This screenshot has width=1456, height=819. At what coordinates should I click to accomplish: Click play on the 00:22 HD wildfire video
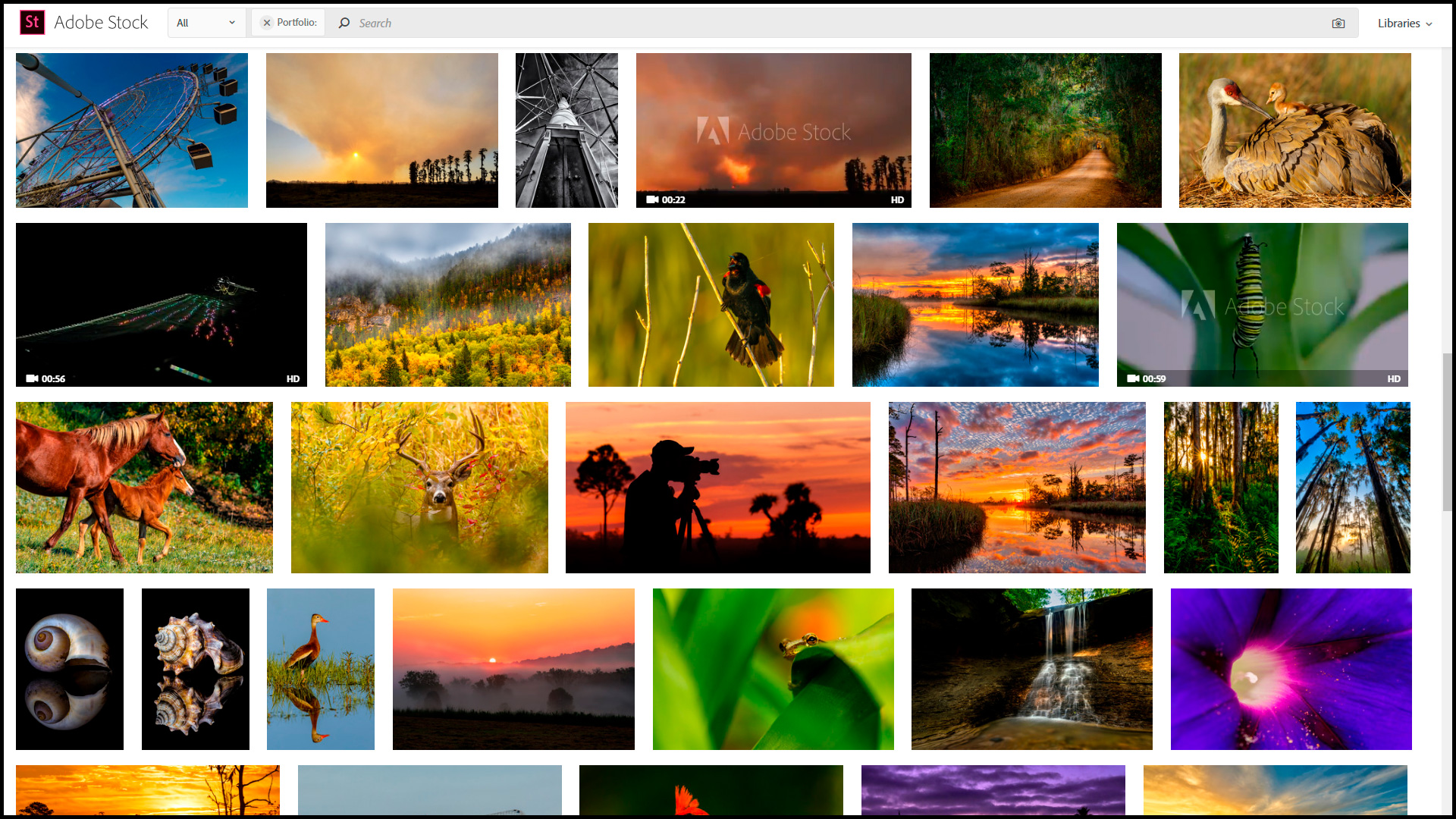click(773, 129)
